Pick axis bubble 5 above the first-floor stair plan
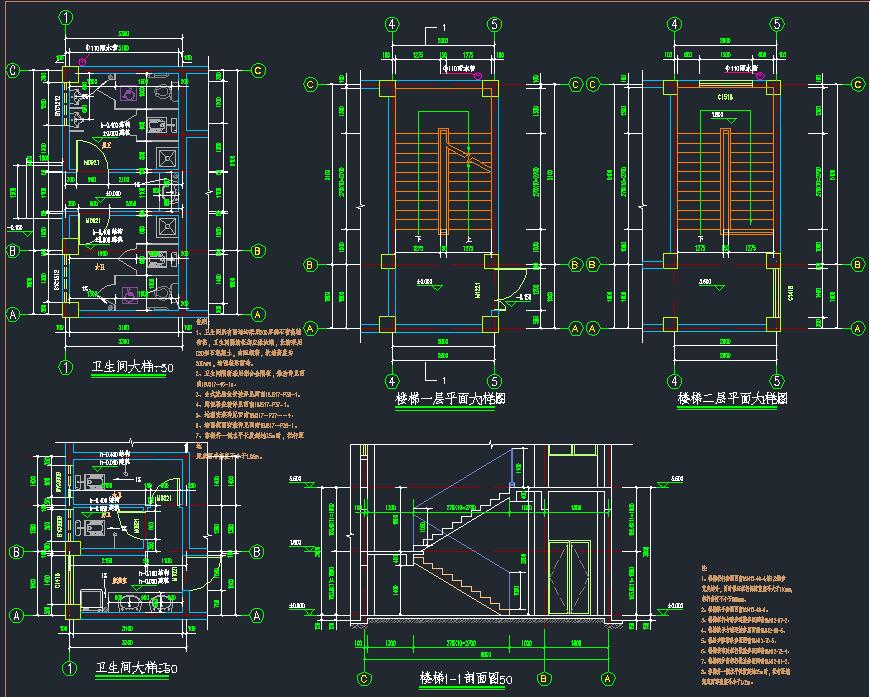 click(x=494, y=24)
